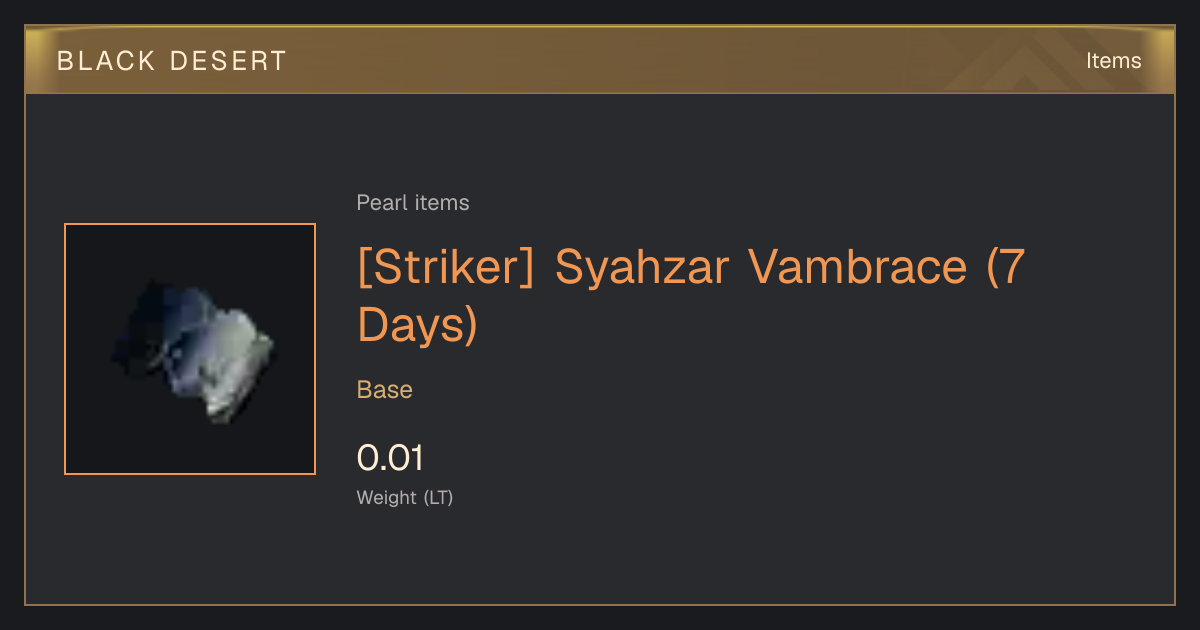The image size is (1200, 630).
Task: Open the Items link in the header
Action: coord(1113,60)
